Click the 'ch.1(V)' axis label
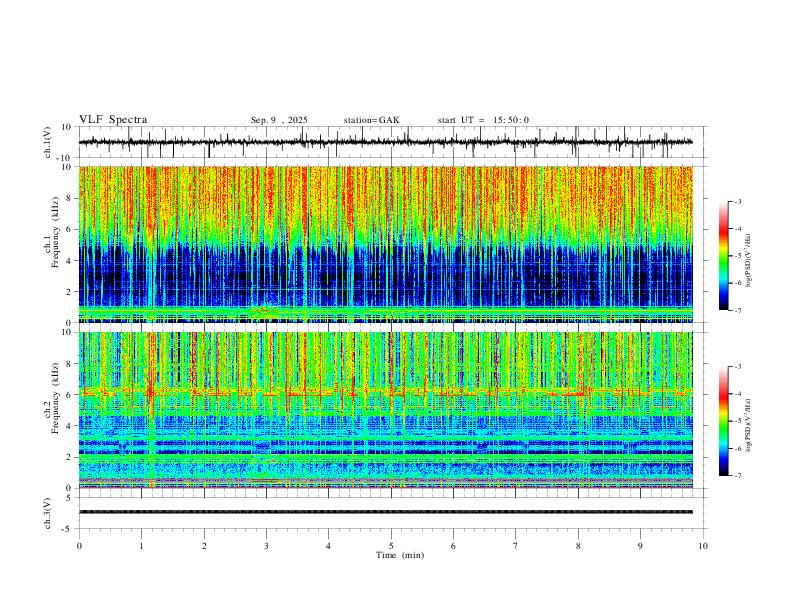The height and width of the screenshot is (612, 792). 48,142
